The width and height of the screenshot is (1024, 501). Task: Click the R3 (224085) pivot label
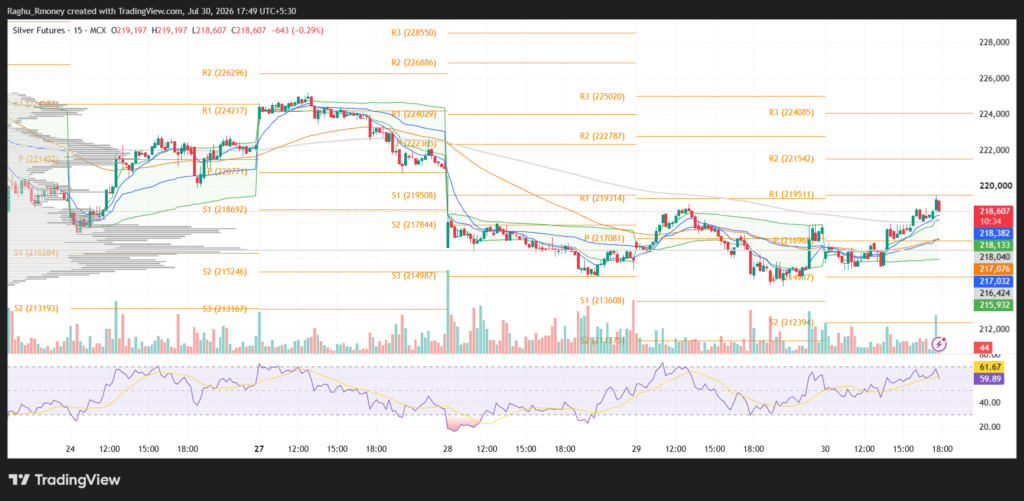(x=791, y=112)
